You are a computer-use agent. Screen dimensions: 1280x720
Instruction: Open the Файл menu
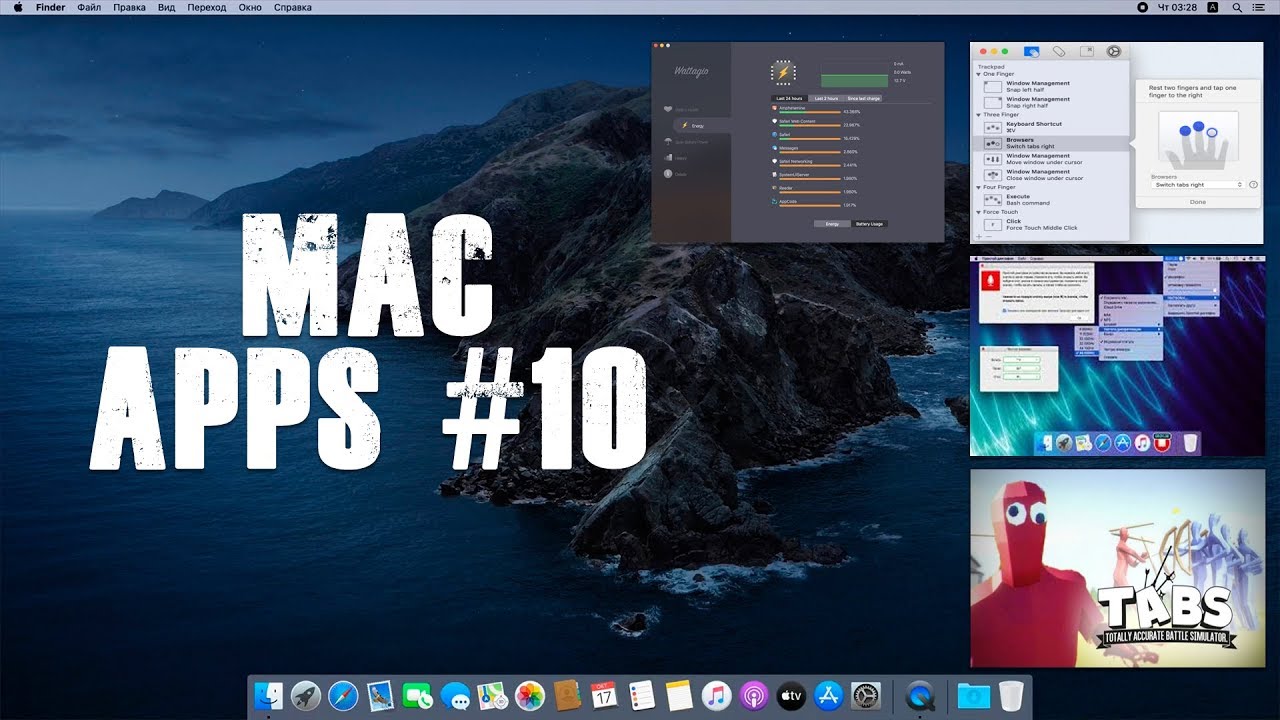pyautogui.click(x=89, y=7)
